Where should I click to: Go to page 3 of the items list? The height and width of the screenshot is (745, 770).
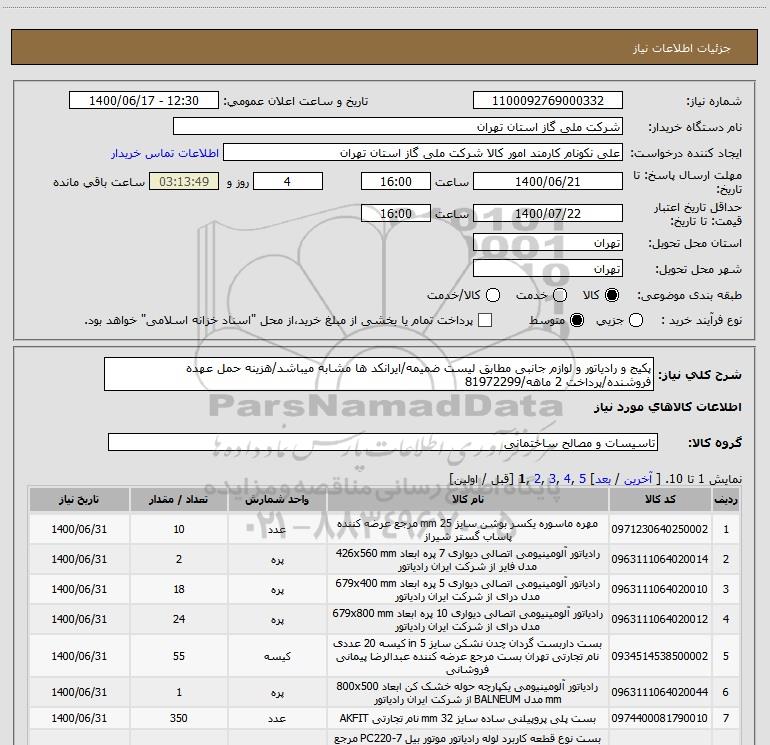click(x=552, y=478)
